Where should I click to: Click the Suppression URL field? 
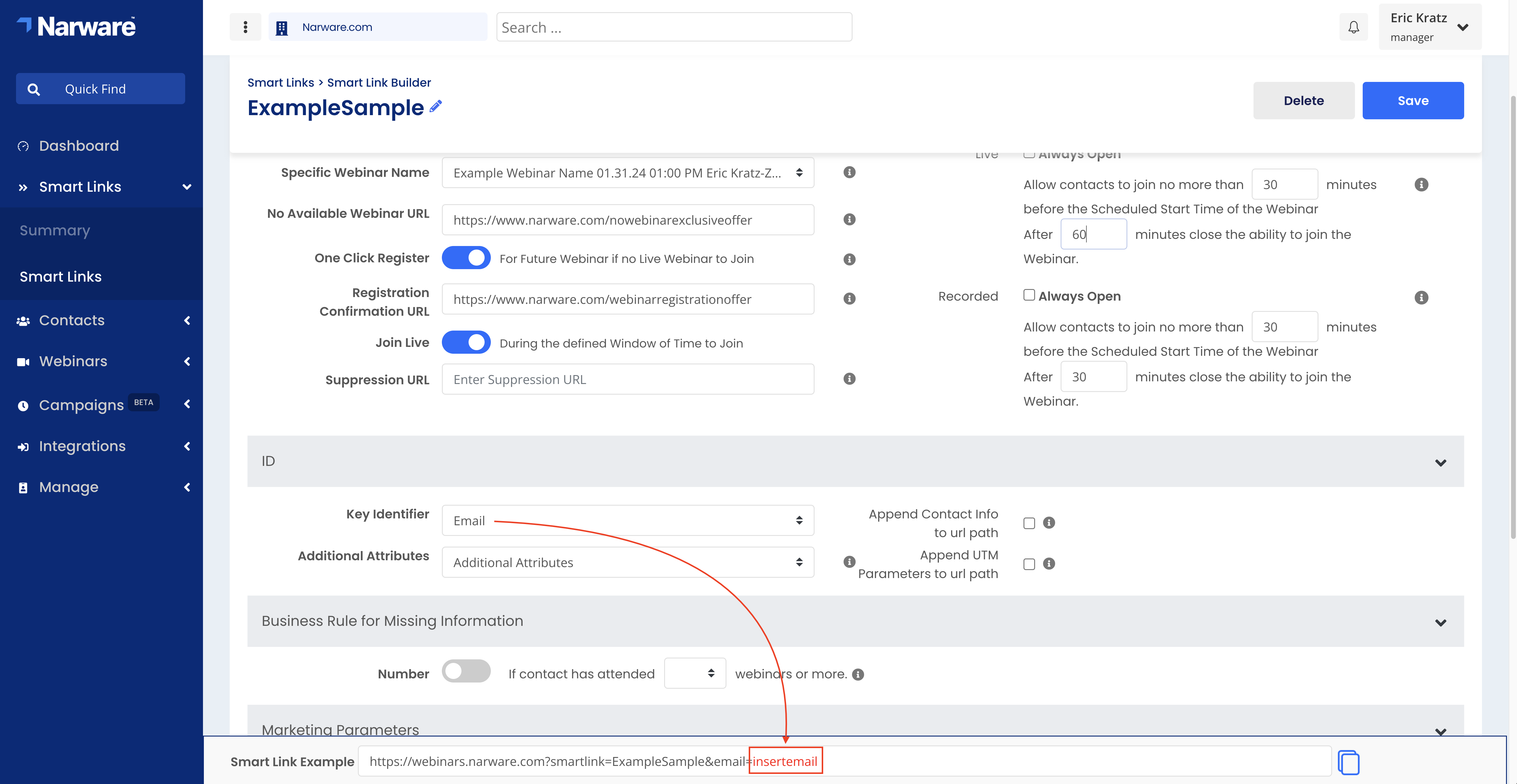(x=628, y=379)
